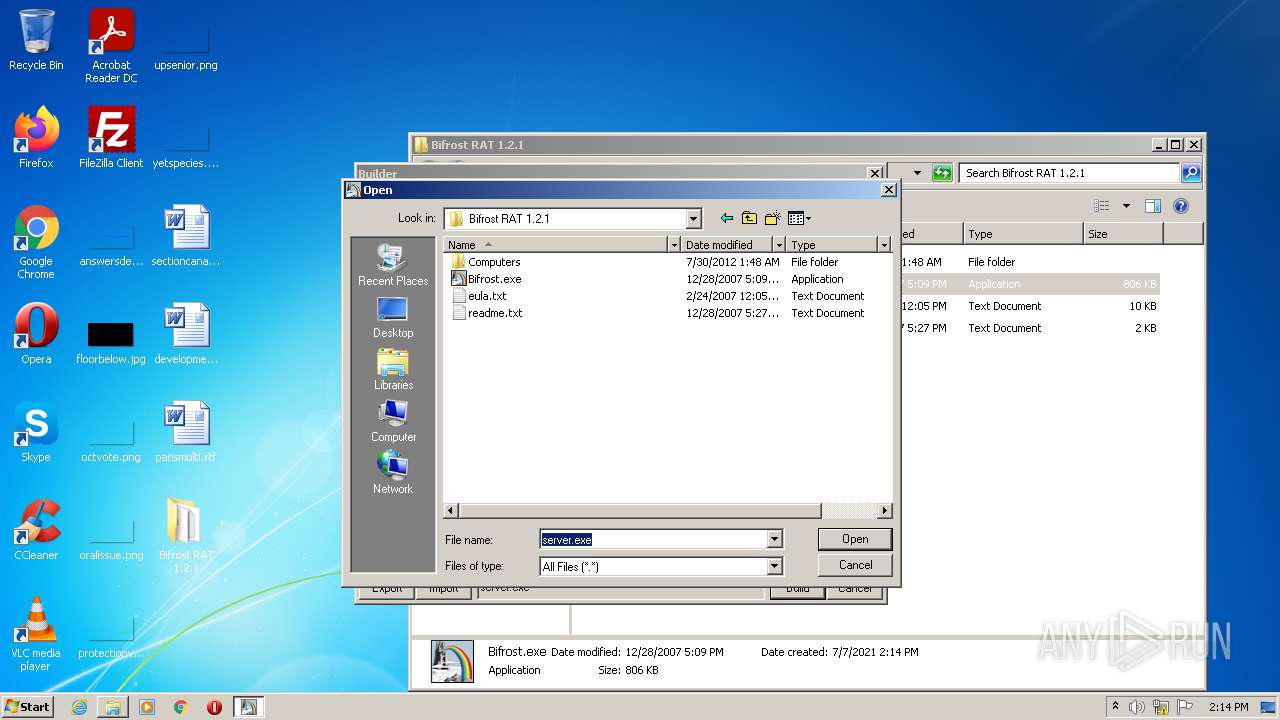The image size is (1280, 720).
Task: Click left arrow of horizontal scrollbar
Action: pos(451,511)
